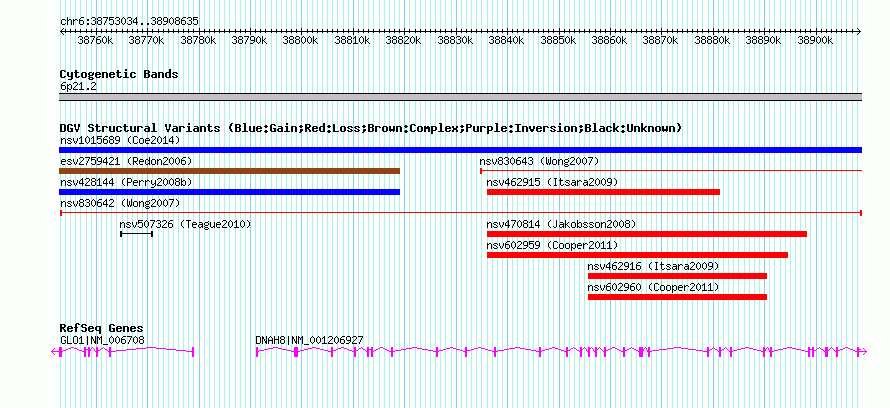Image resolution: width=890 pixels, height=408 pixels.
Task: Click the 38890k ruler tick label
Action: 763,41
